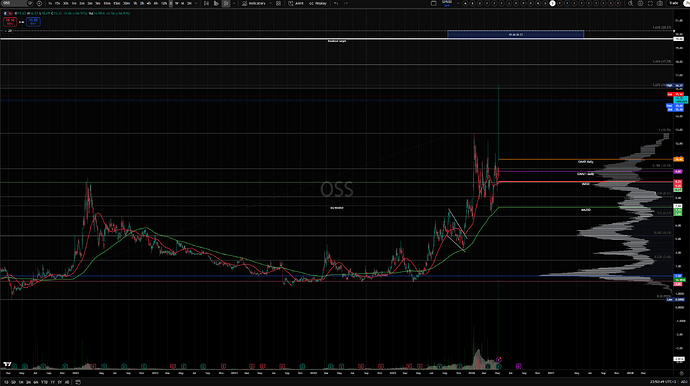Choose the bars chart style icon

206,3
